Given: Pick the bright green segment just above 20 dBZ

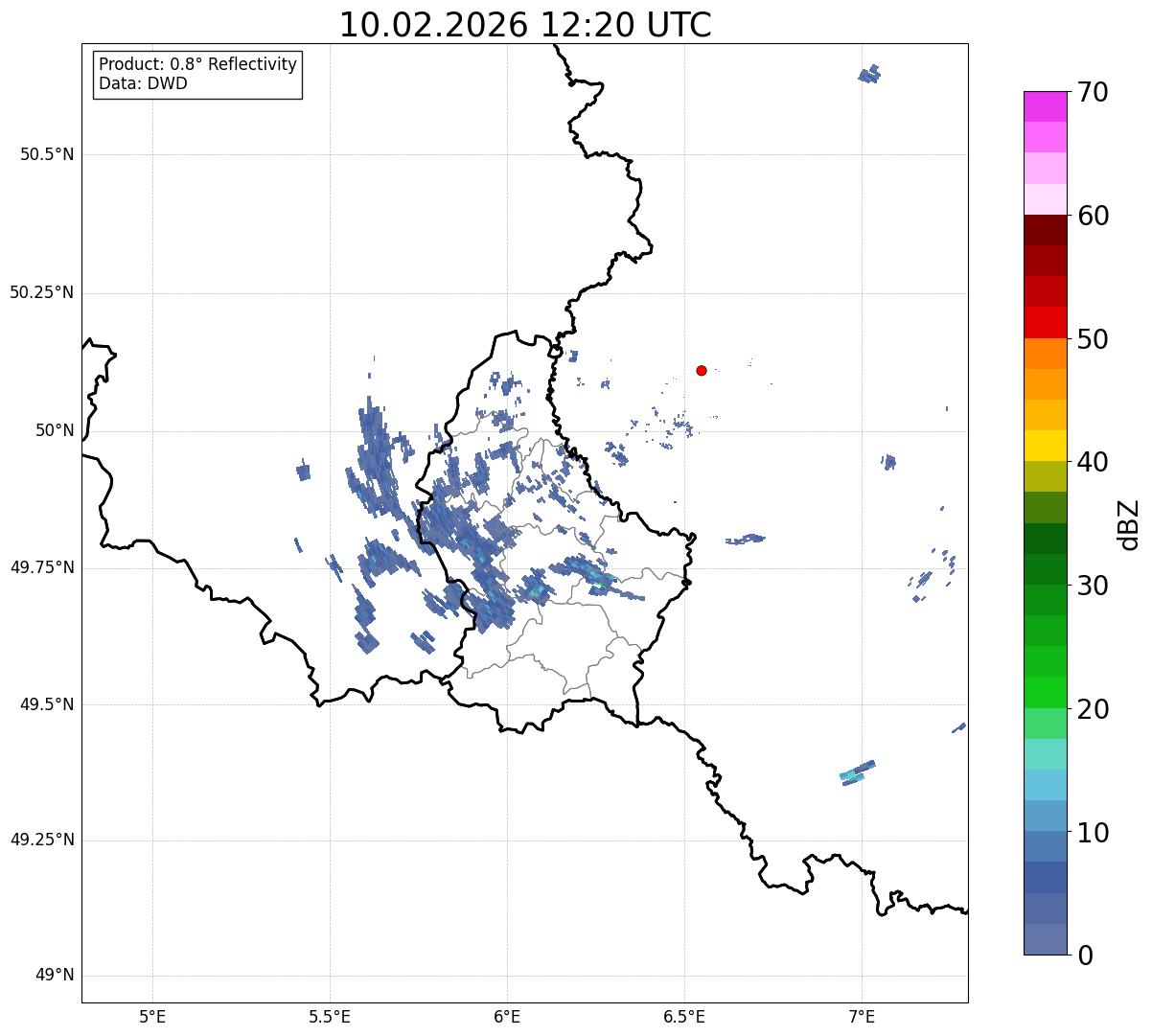Looking at the screenshot, I should click(1045, 693).
